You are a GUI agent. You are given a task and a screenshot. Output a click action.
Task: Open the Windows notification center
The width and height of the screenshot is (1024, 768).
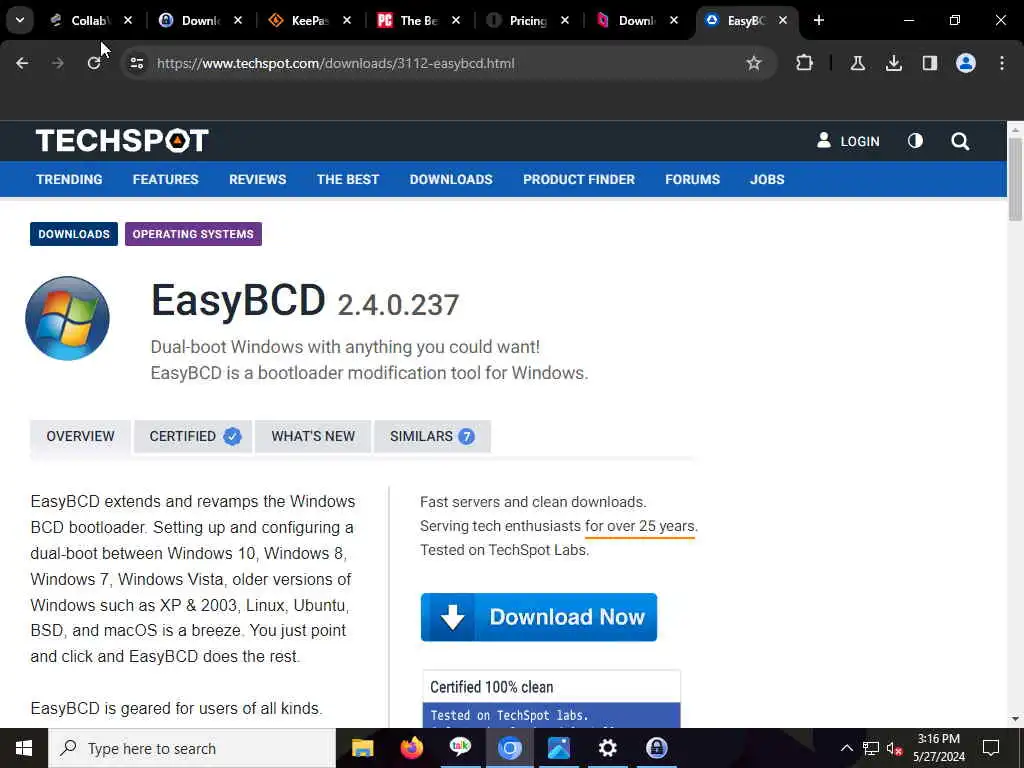pos(991,748)
